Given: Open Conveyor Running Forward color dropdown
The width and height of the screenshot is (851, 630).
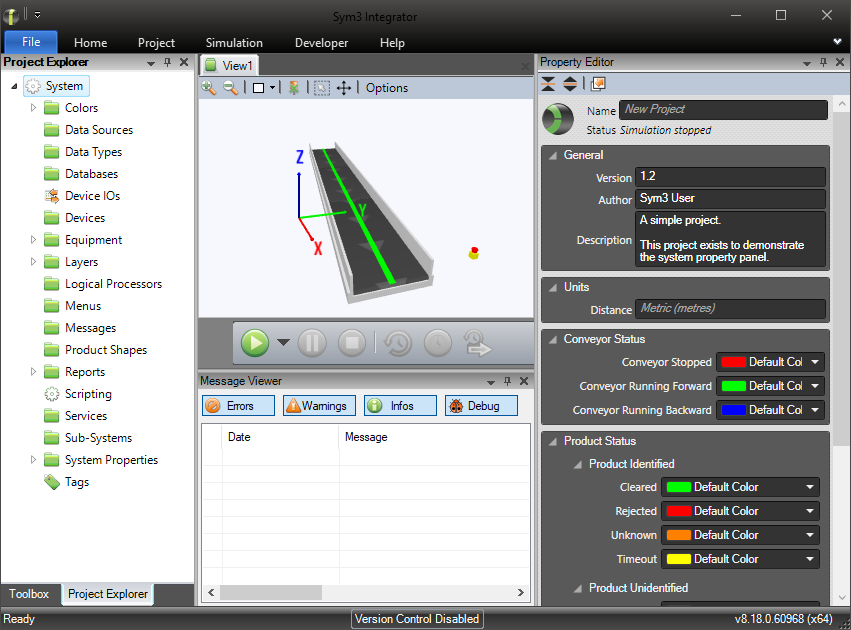Looking at the screenshot, I should pos(770,386).
